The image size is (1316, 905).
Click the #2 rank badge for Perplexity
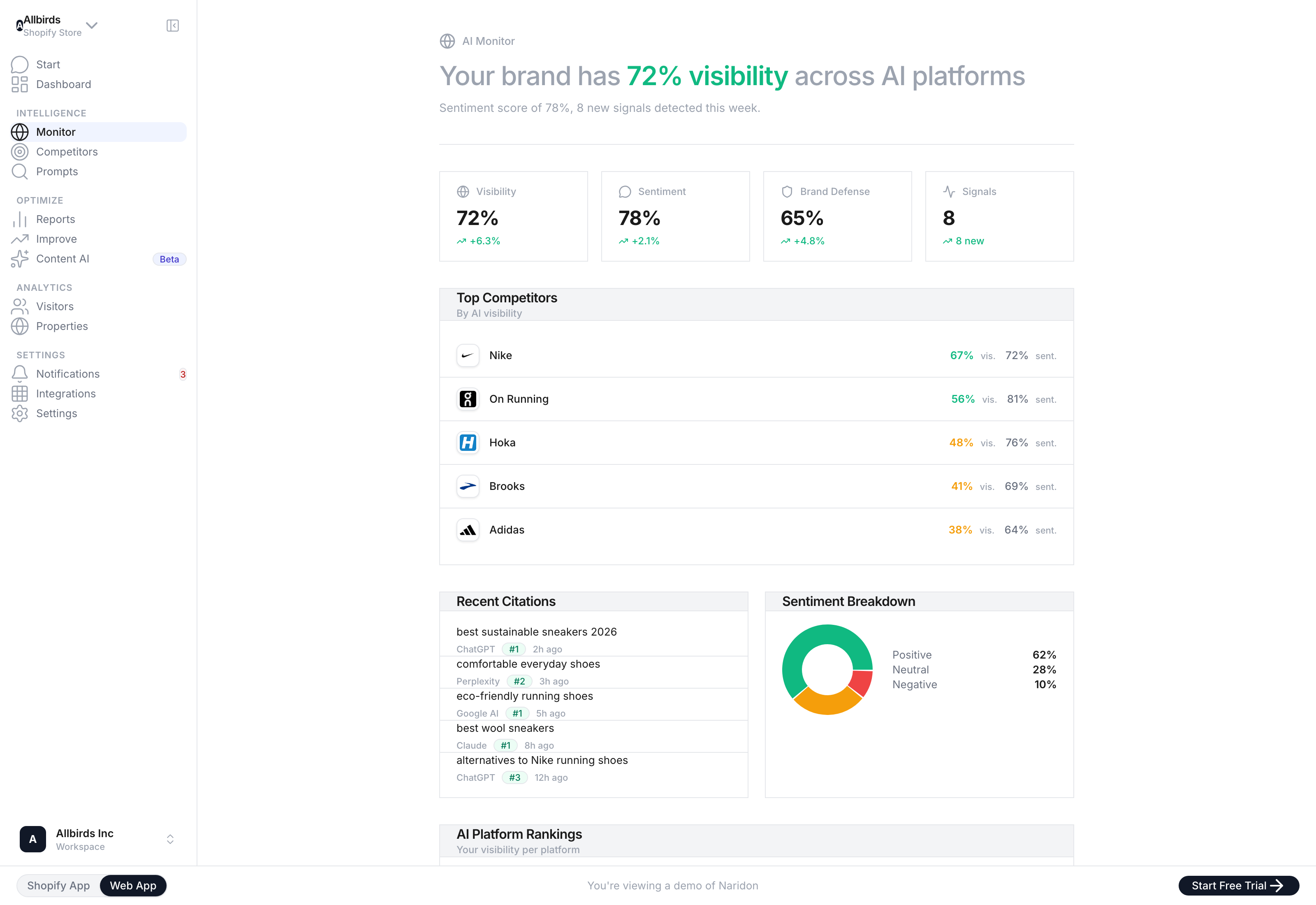519,682
